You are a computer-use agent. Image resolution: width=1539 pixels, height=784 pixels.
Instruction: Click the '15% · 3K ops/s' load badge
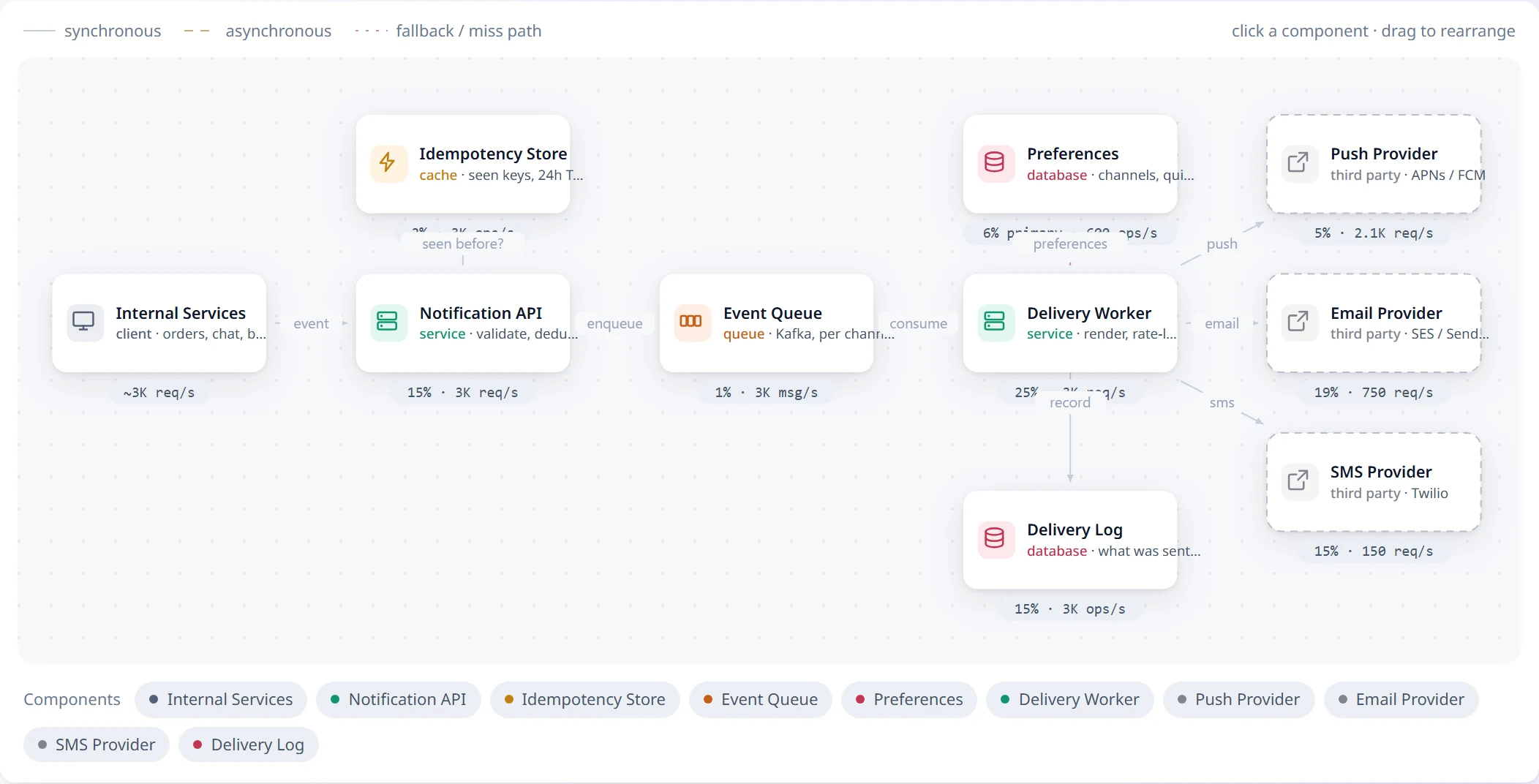pos(1070,609)
